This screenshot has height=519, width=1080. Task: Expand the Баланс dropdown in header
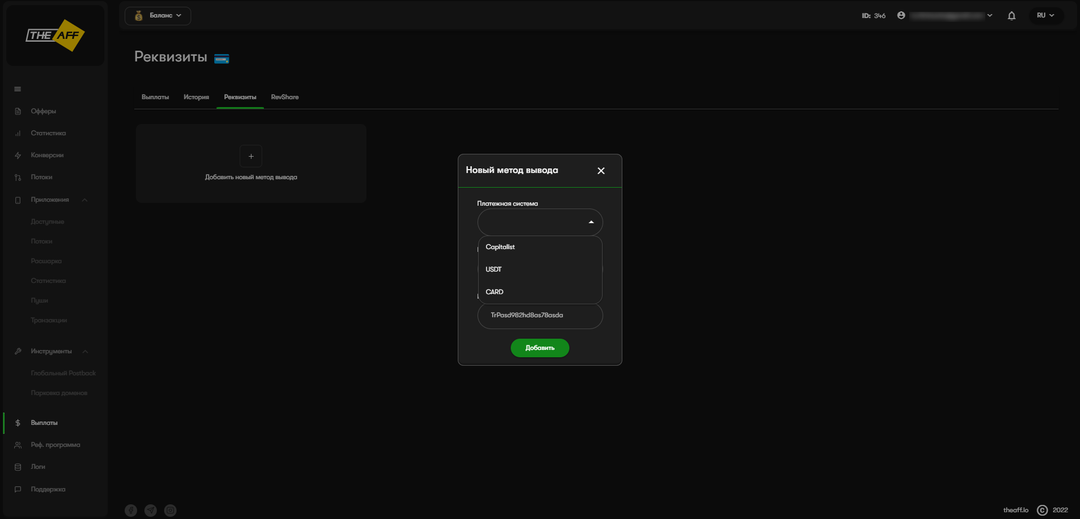[x=157, y=16]
